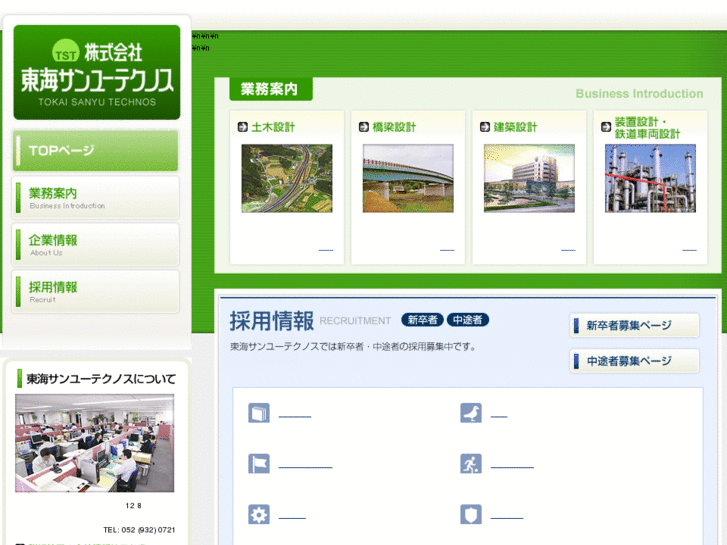Click the TST company logo banner

[x=97, y=72]
